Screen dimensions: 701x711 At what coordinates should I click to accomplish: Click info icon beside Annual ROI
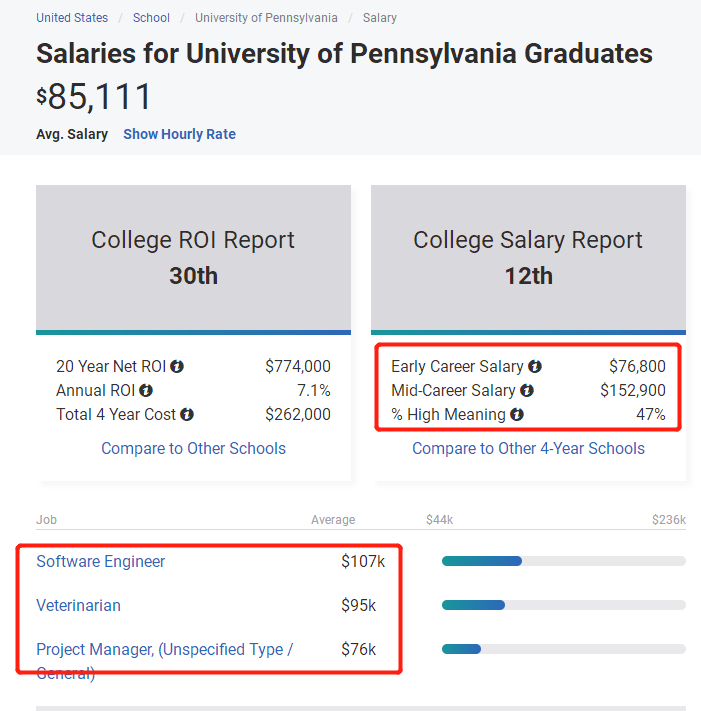146,391
